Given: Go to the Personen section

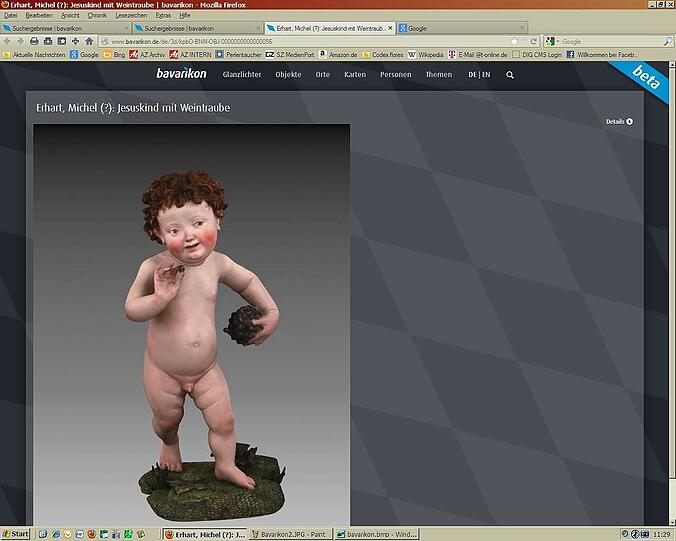Looking at the screenshot, I should 395,75.
